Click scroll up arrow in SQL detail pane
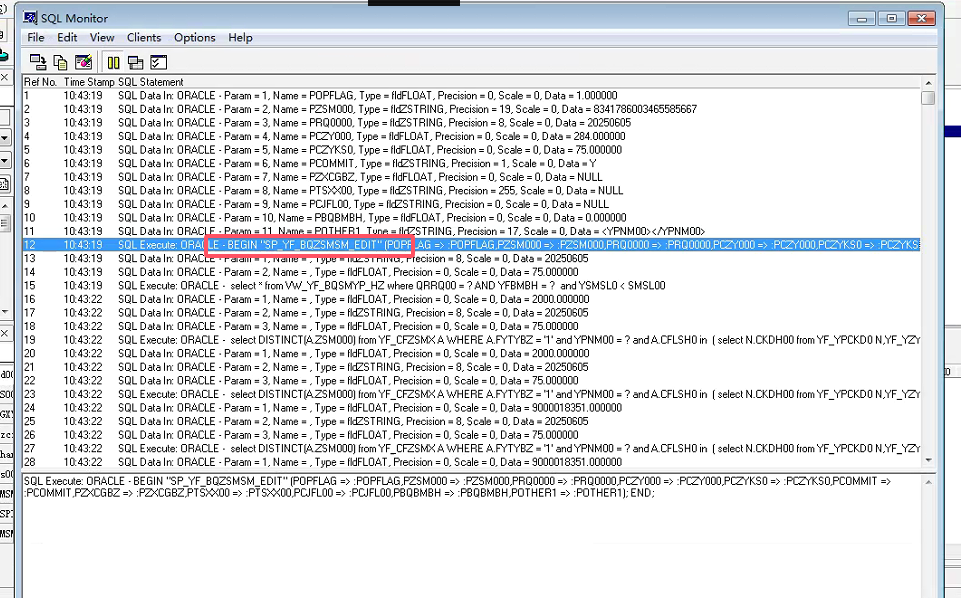Viewport: 961px width, 598px height. coord(928,482)
